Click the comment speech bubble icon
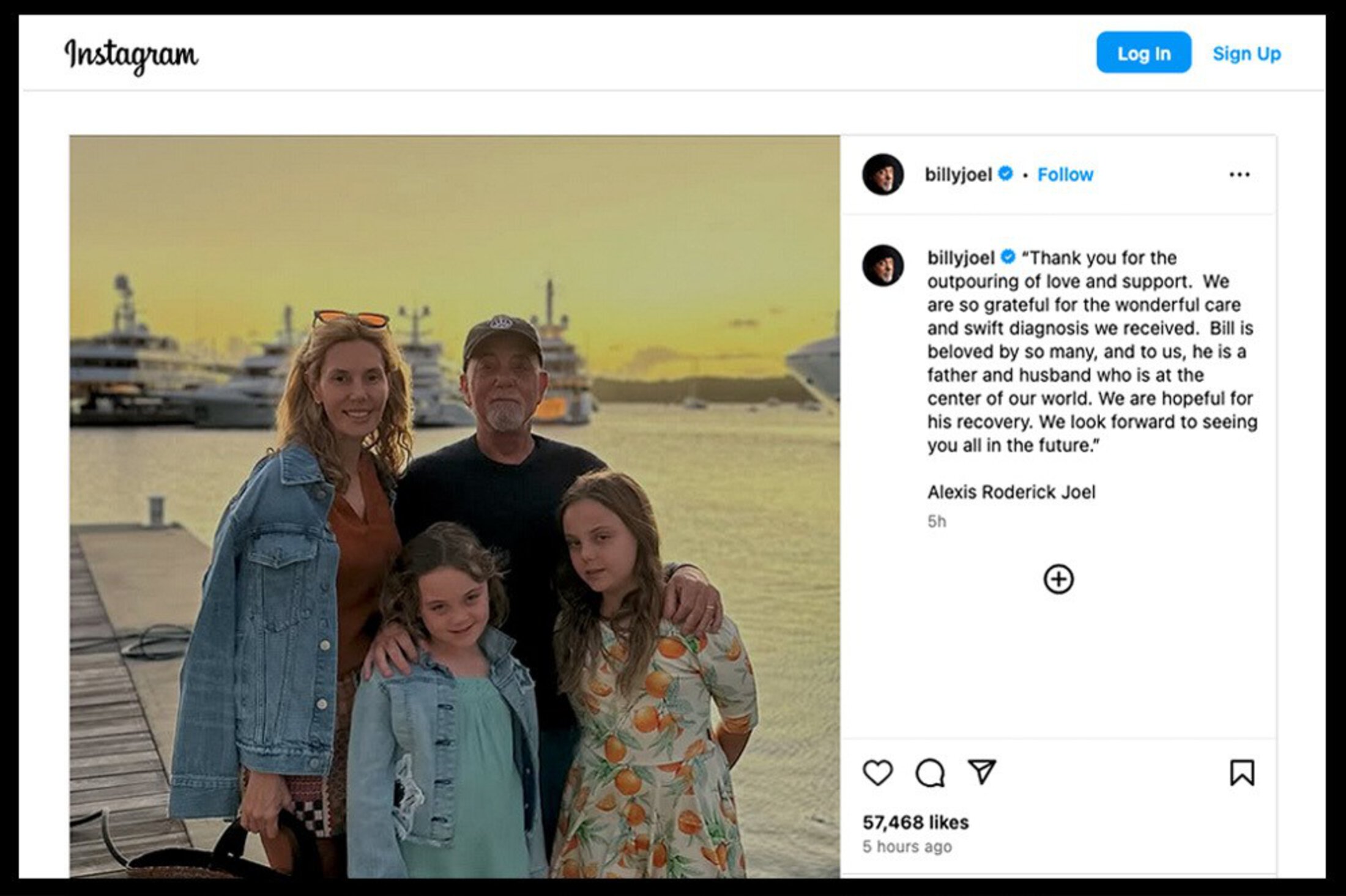The image size is (1346, 896). tap(930, 772)
